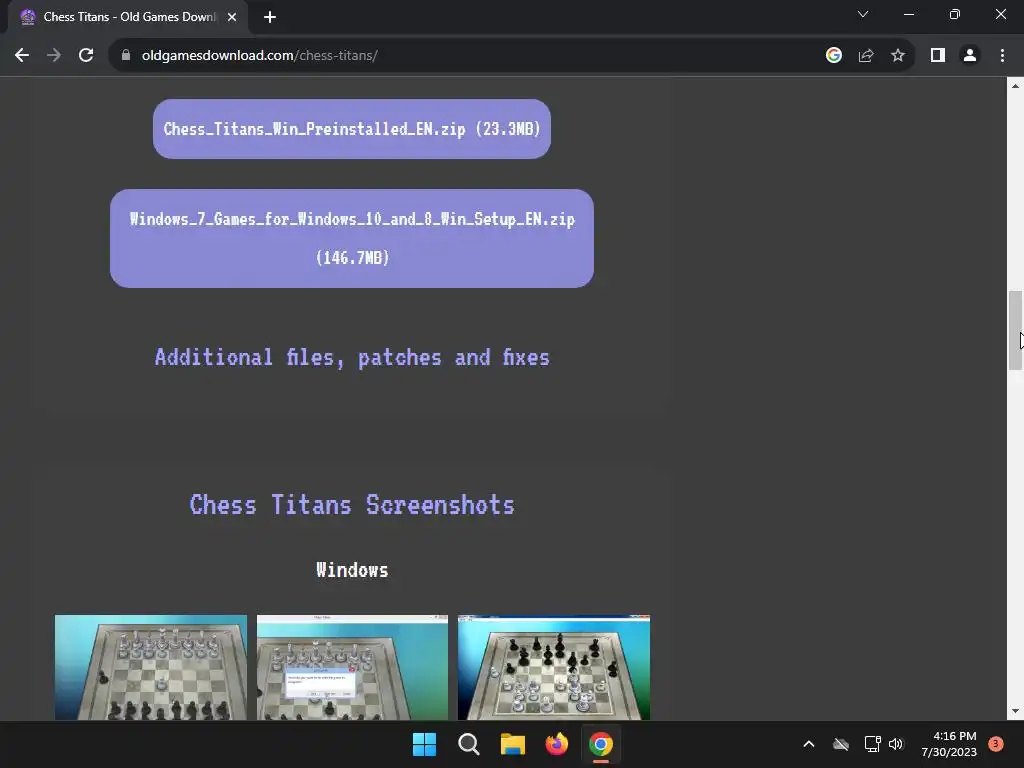Select the Chess Titans - Old Games Download tab

129,17
